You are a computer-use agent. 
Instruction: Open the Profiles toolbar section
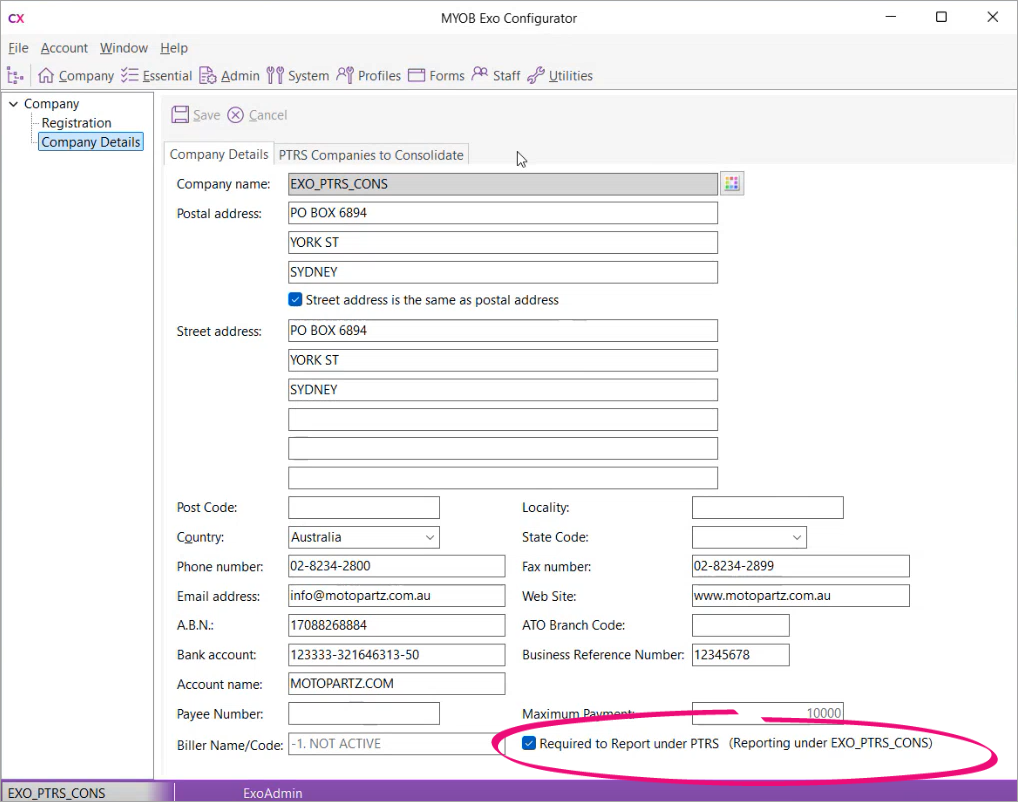point(369,76)
